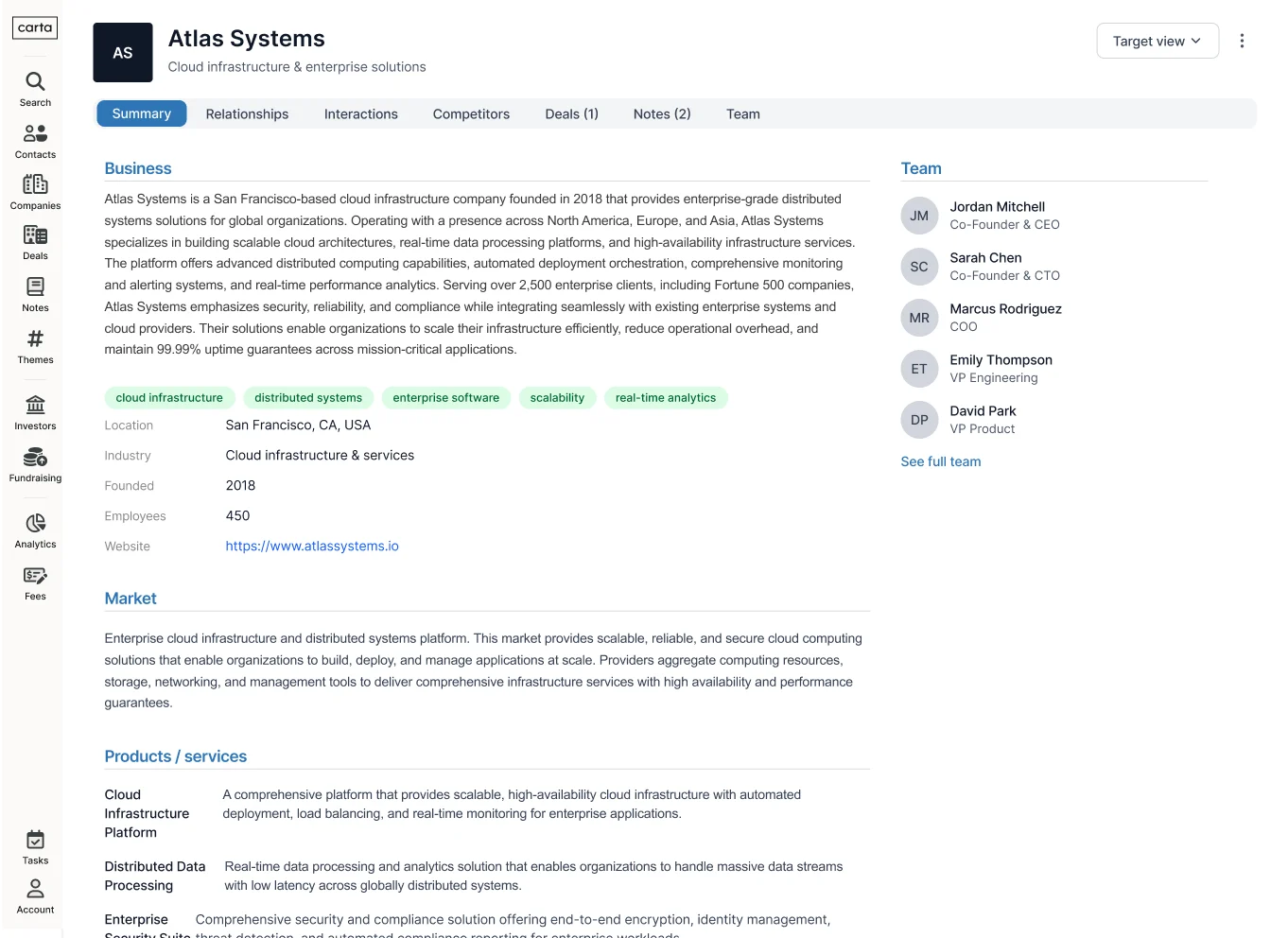
Task: Open Deals in the sidebar
Action: (35, 243)
